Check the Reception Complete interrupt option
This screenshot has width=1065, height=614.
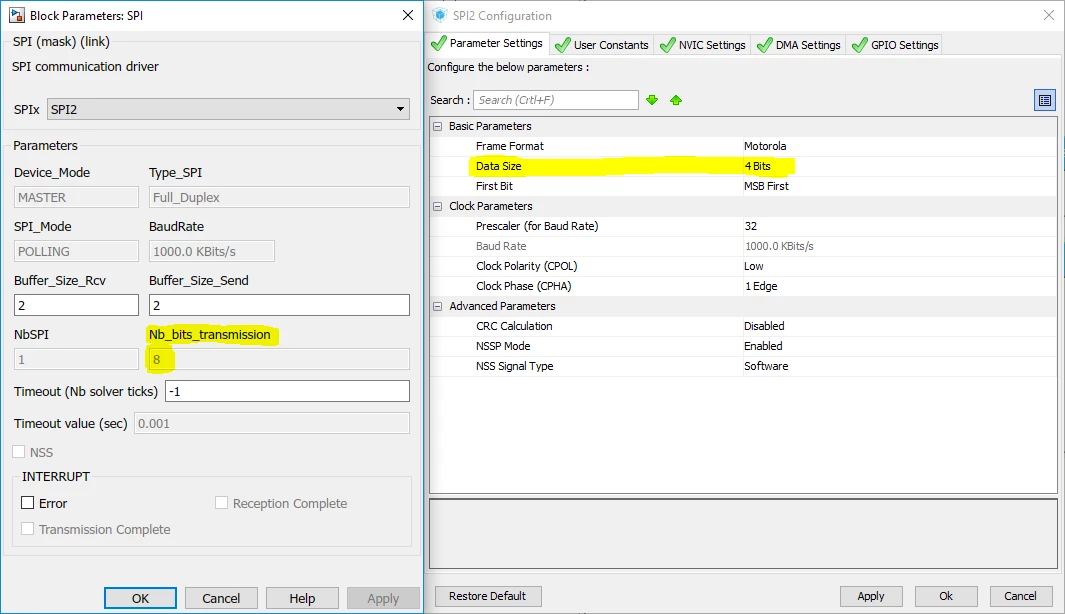(x=221, y=503)
